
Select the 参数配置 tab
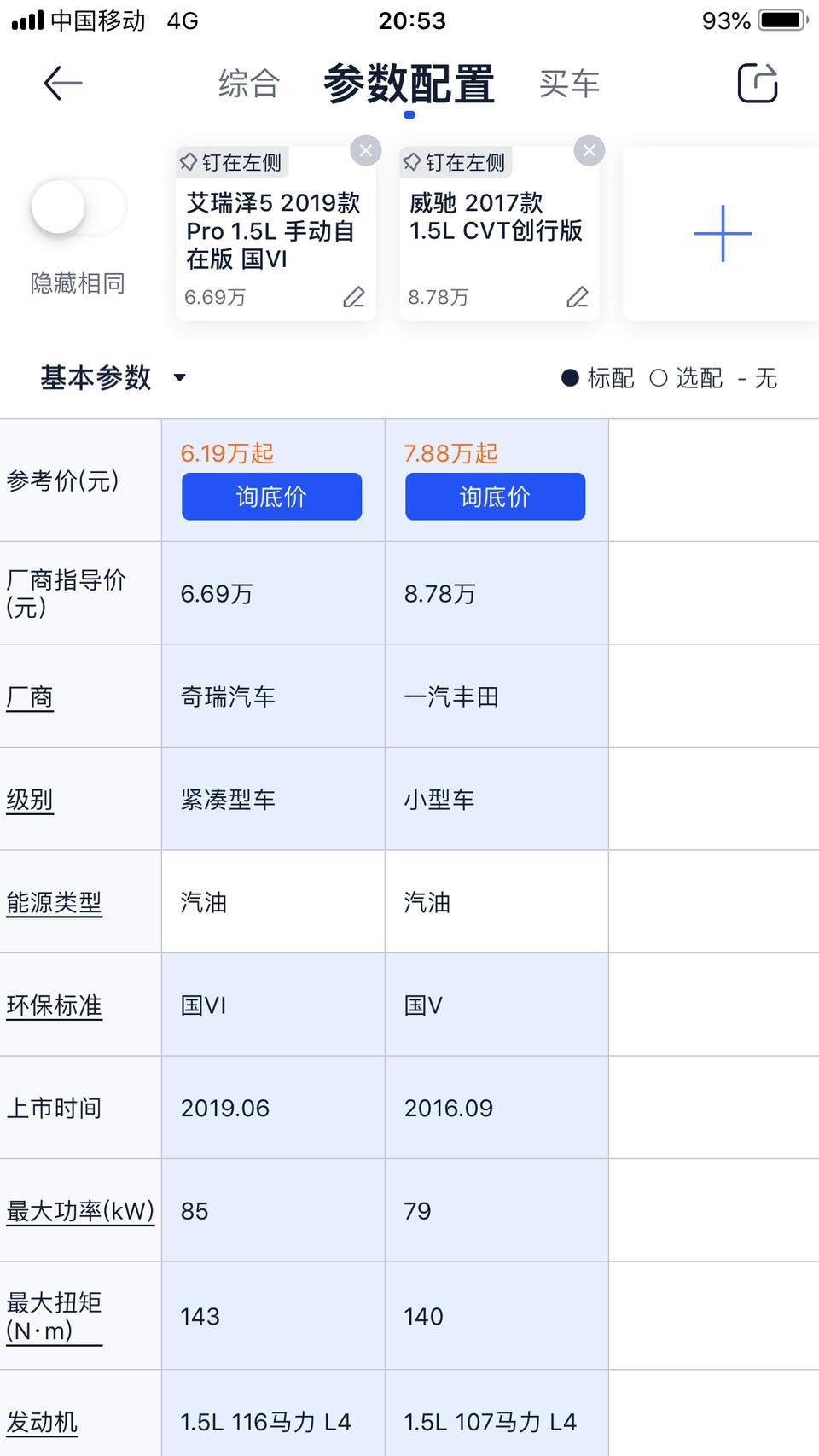(x=409, y=84)
